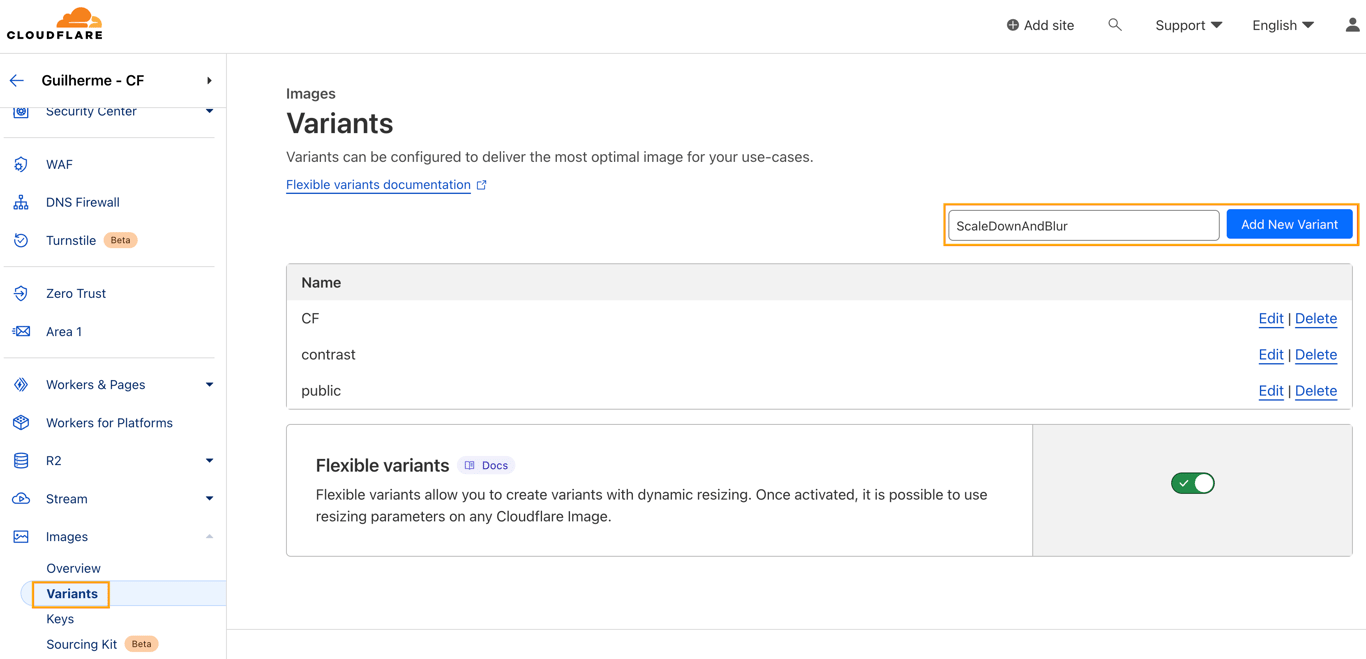
Task: Go to Images Overview page
Action: 73,568
